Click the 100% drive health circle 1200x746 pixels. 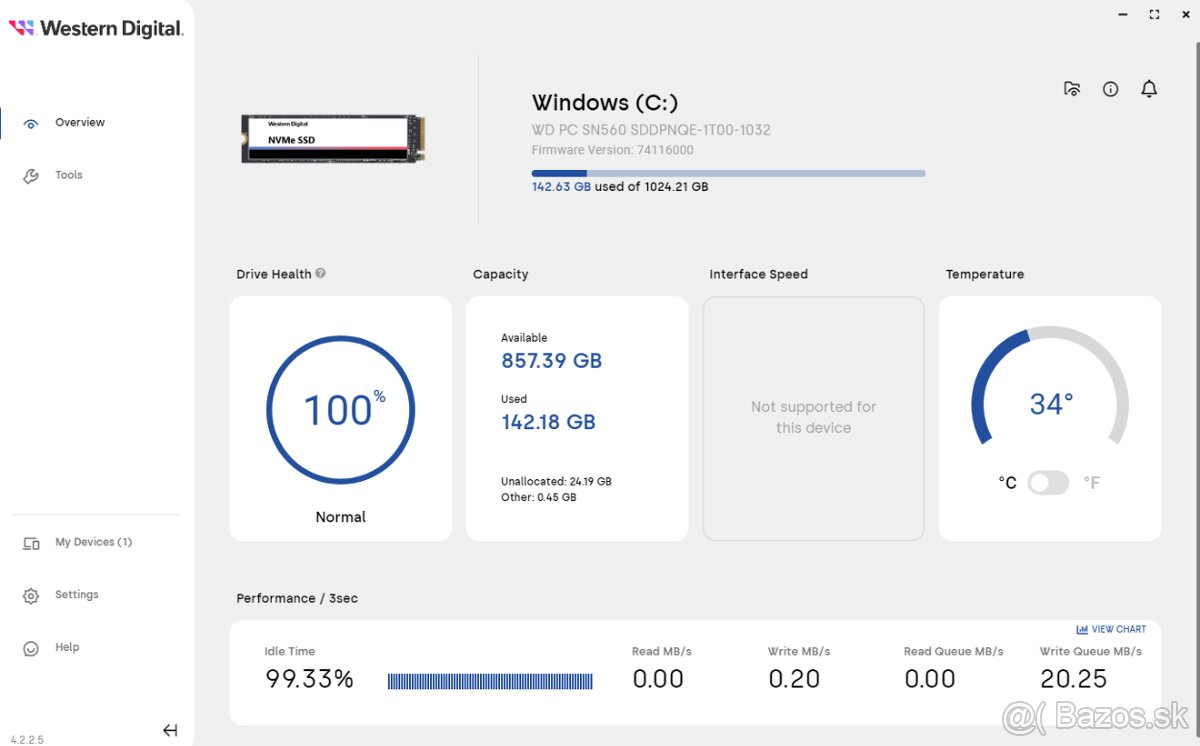click(x=340, y=410)
